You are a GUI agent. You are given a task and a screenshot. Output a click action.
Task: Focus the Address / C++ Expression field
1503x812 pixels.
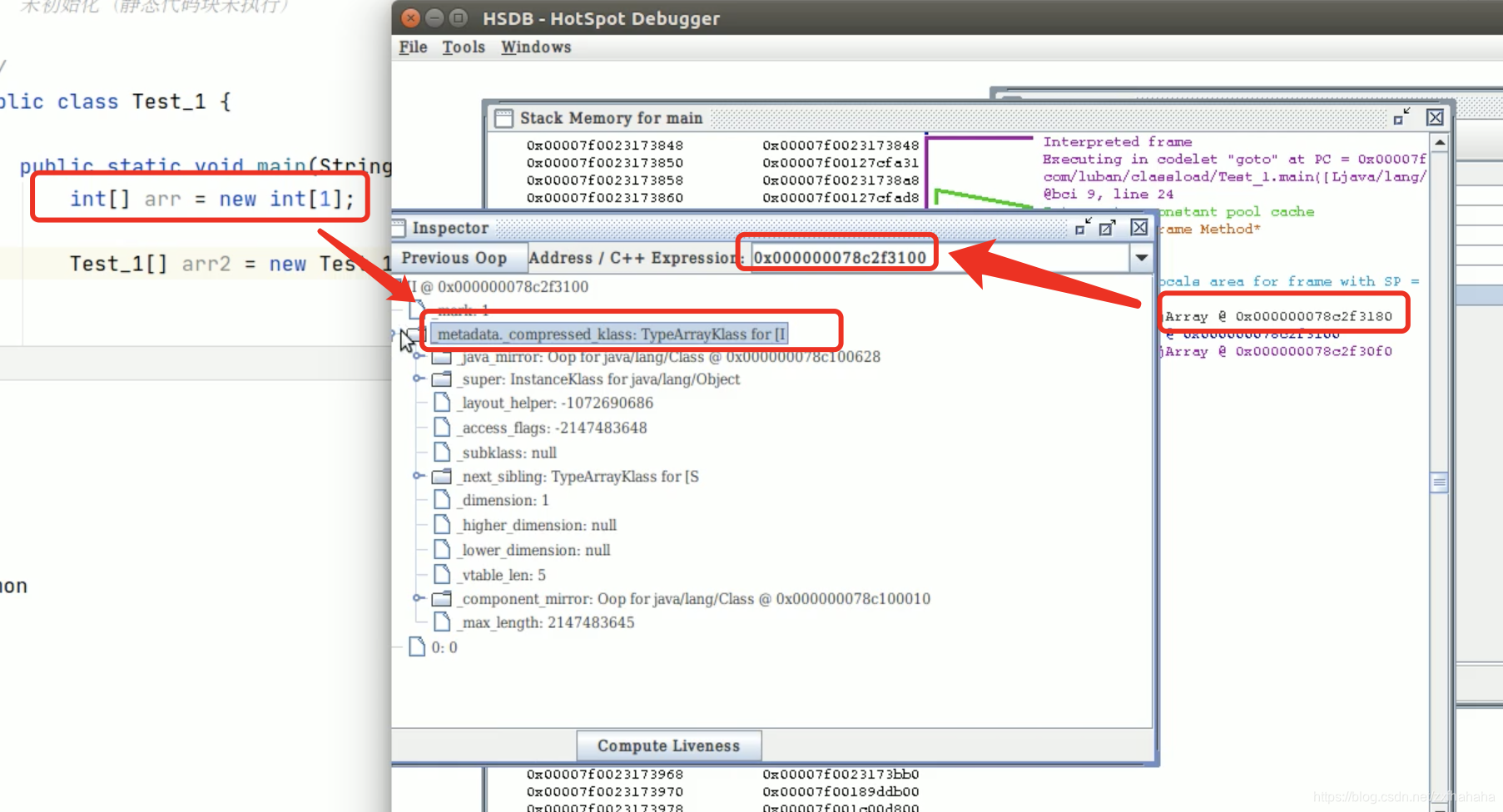940,258
